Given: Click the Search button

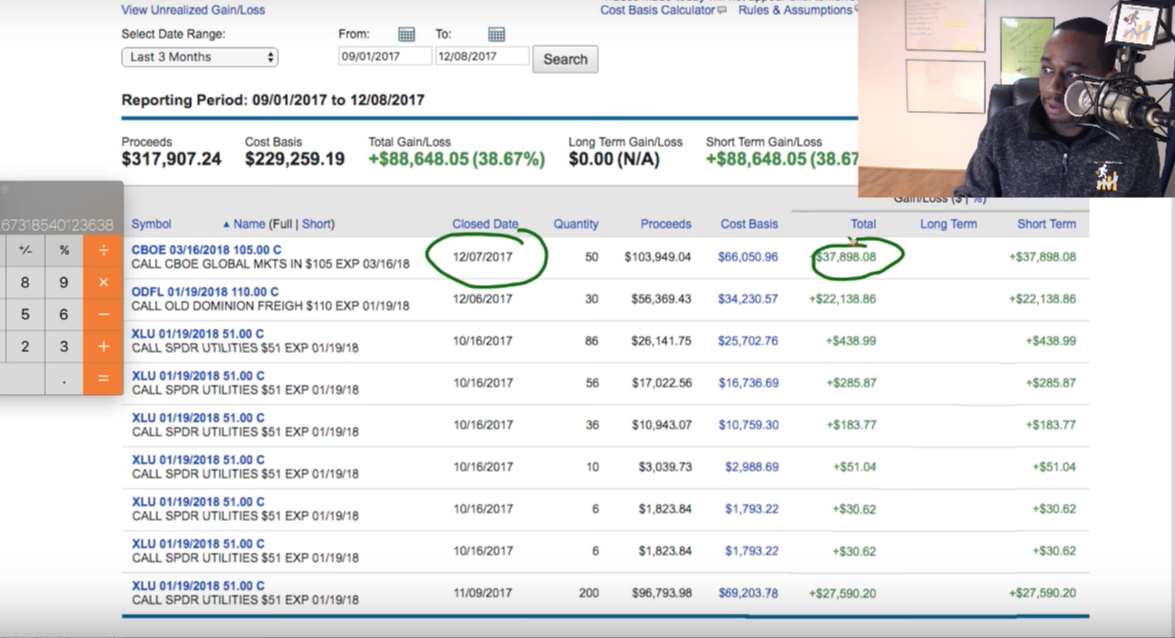Looking at the screenshot, I should click(x=565, y=59).
